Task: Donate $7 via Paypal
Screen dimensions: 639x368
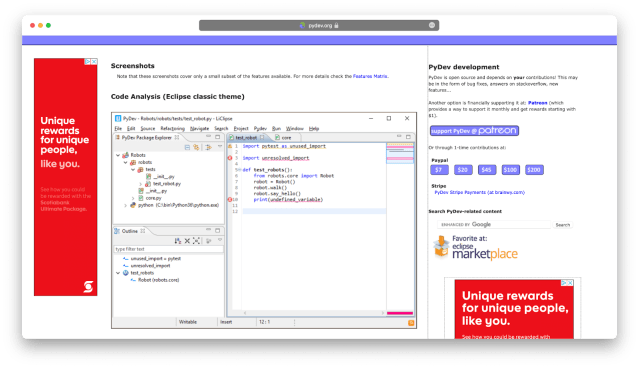Action: (439, 170)
